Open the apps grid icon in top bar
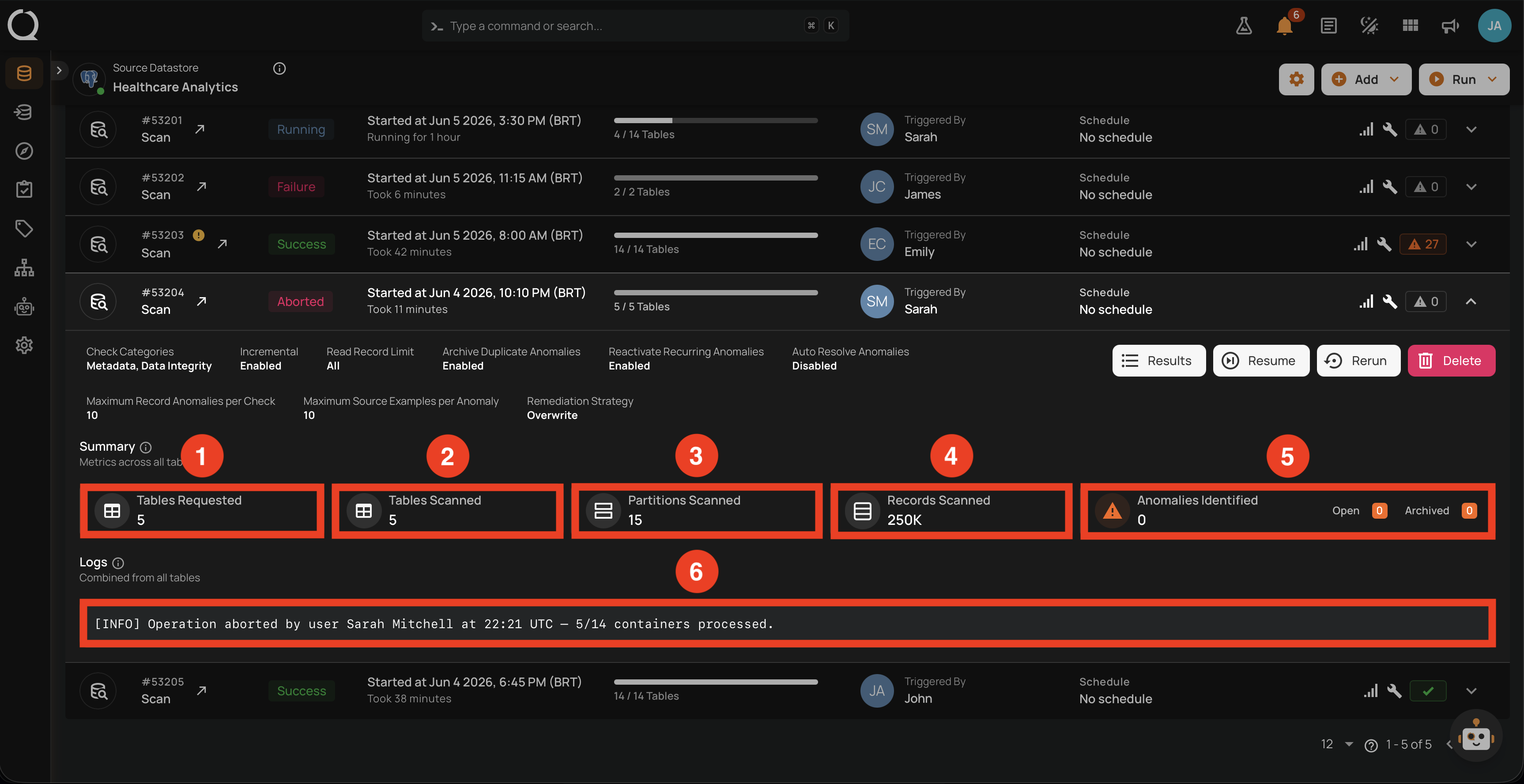The height and width of the screenshot is (784, 1524). [x=1411, y=26]
